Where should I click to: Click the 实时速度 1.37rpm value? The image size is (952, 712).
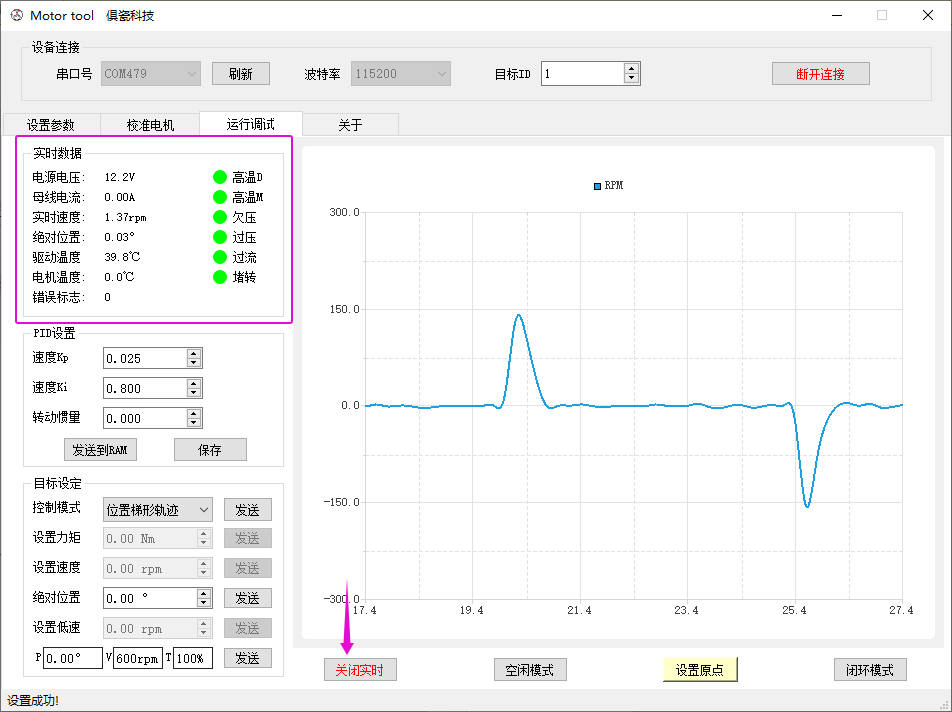[125, 217]
